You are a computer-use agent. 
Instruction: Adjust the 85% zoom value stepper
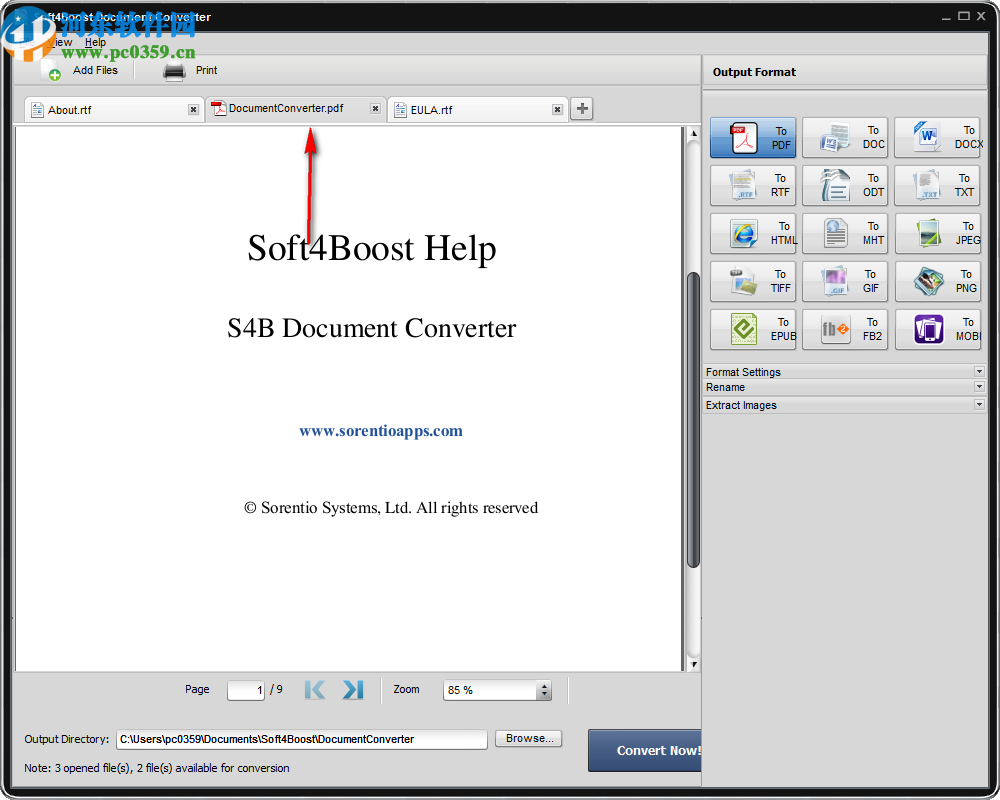coord(544,690)
